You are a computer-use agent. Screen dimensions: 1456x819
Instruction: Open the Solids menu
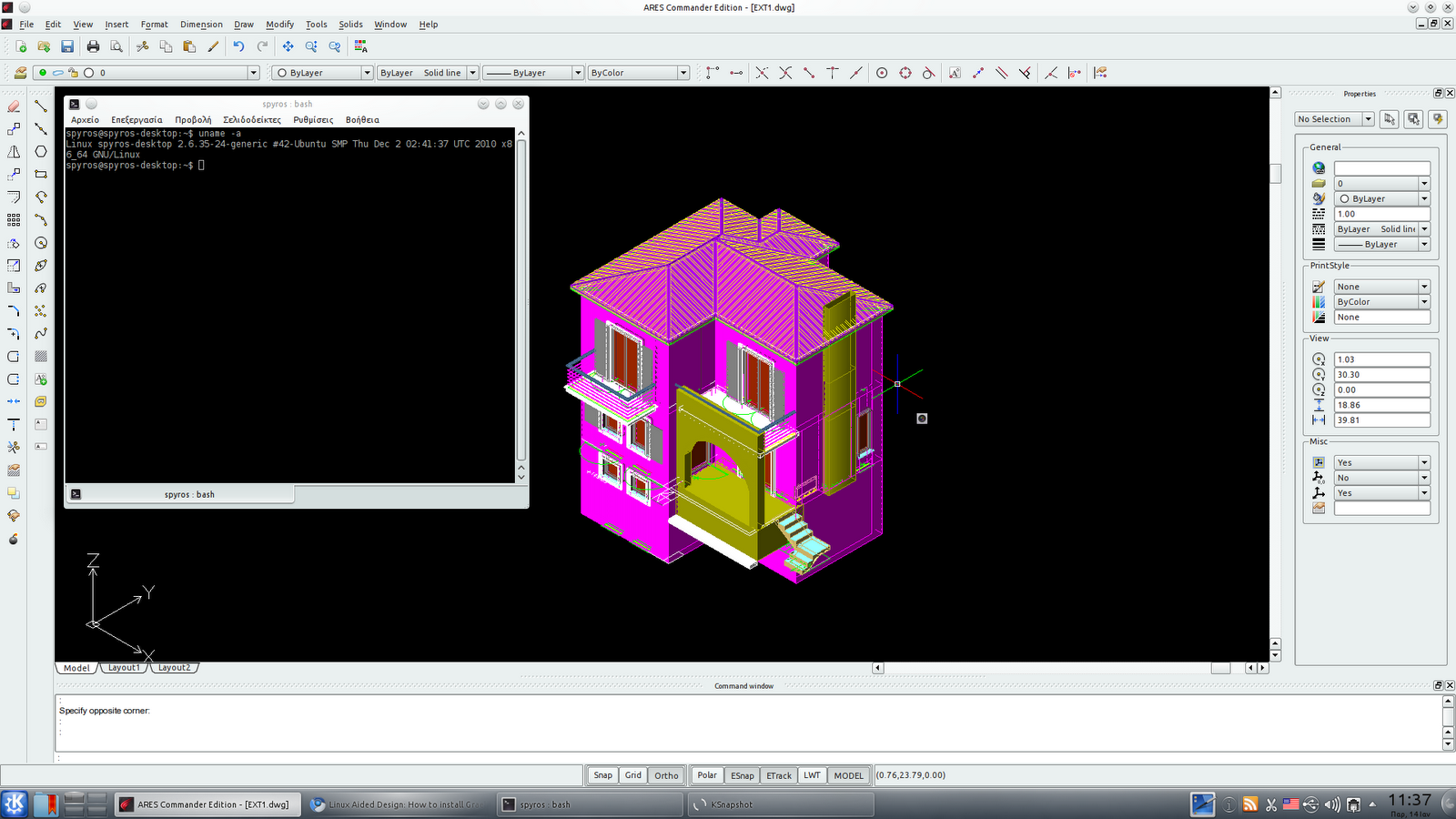tap(350, 25)
